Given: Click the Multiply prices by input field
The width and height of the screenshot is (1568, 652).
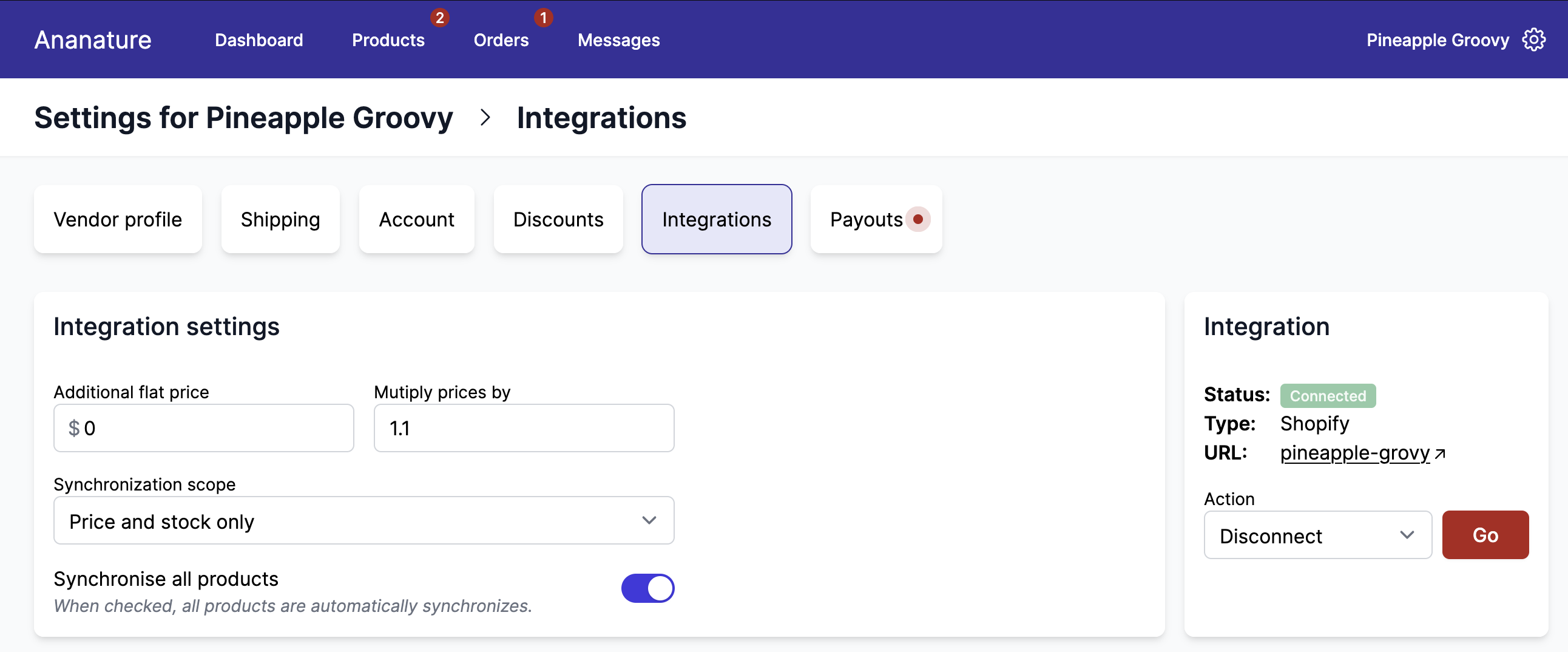Looking at the screenshot, I should click(x=524, y=428).
